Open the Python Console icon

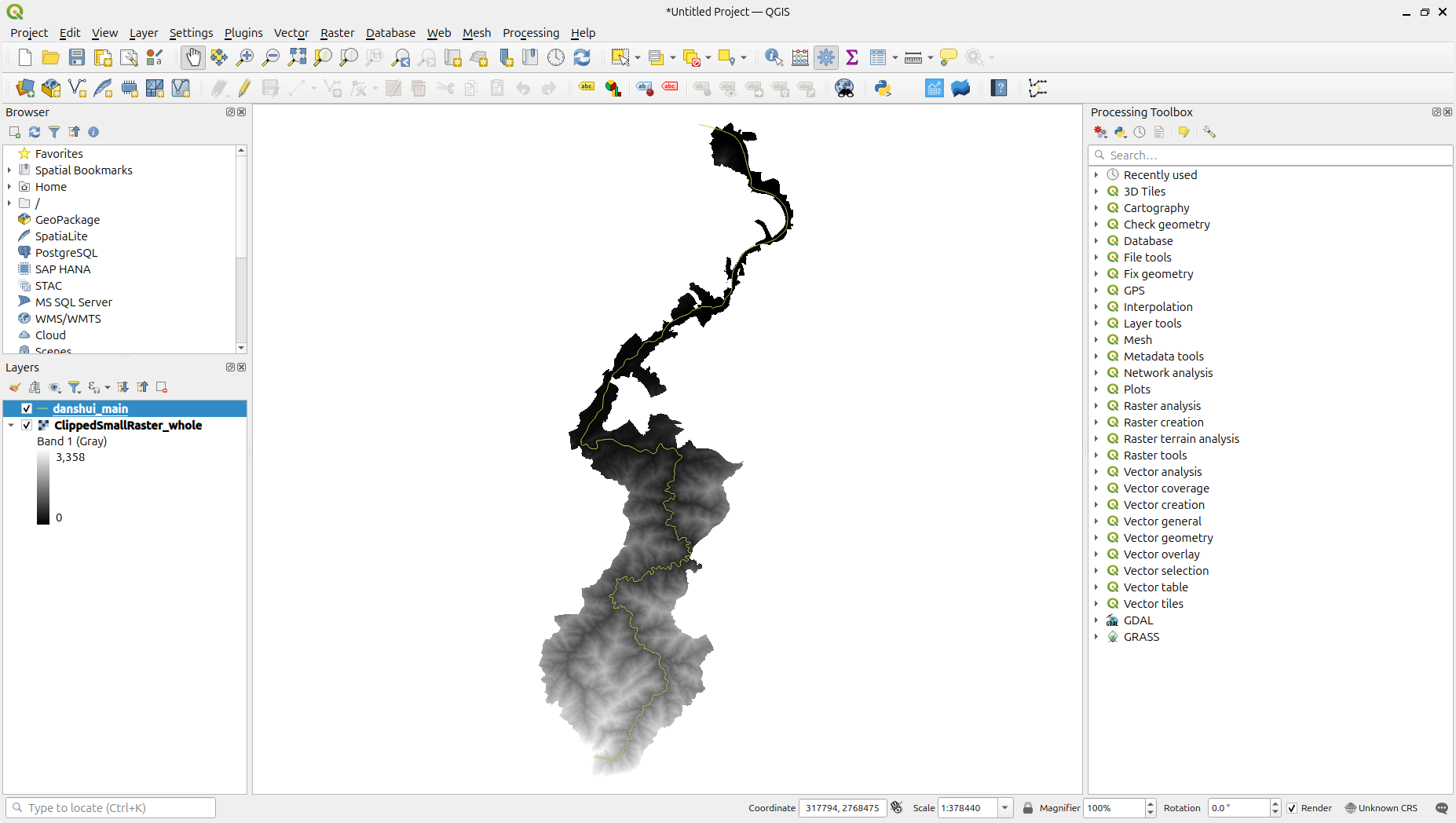[883, 88]
